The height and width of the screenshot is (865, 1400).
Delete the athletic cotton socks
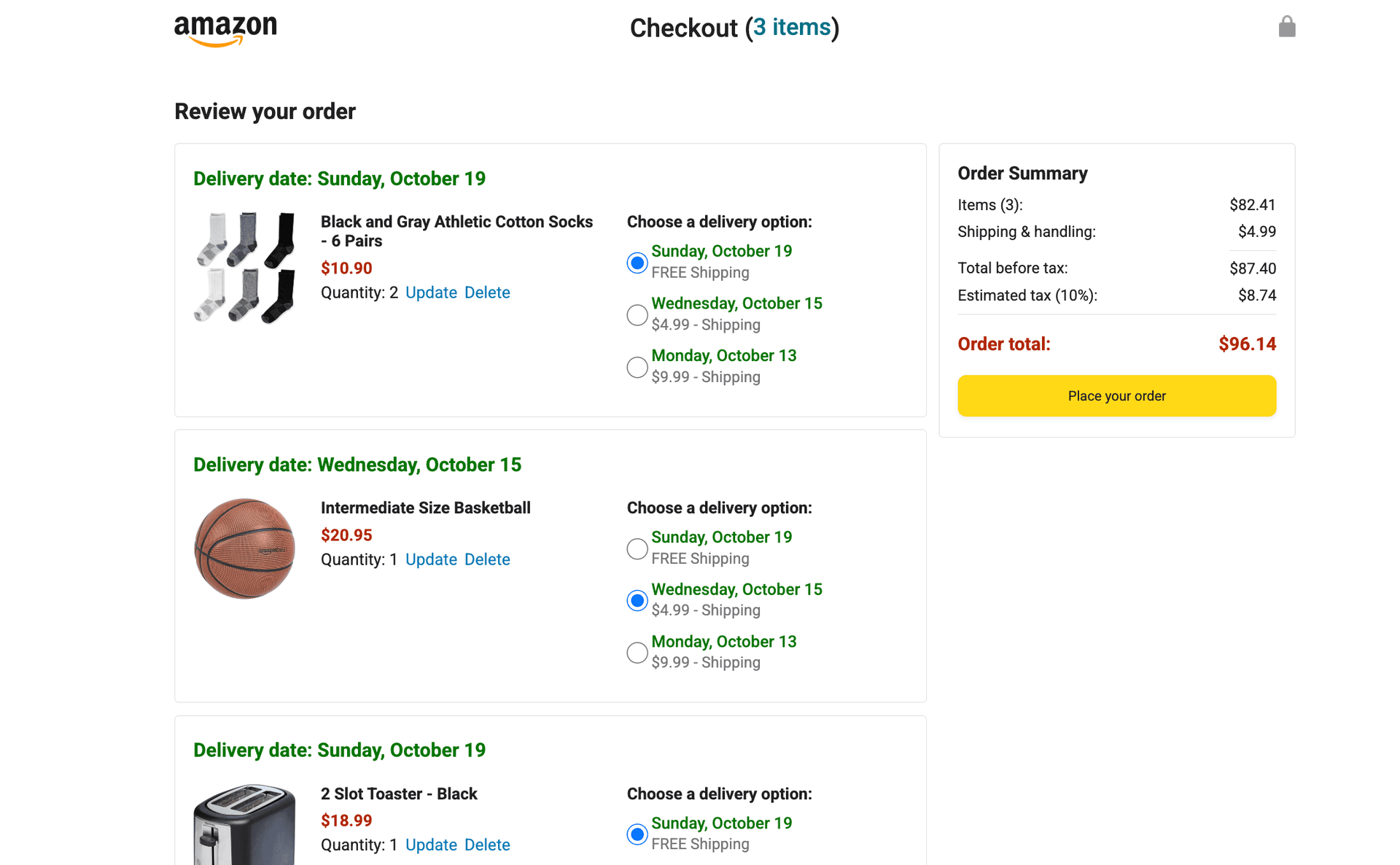(487, 292)
